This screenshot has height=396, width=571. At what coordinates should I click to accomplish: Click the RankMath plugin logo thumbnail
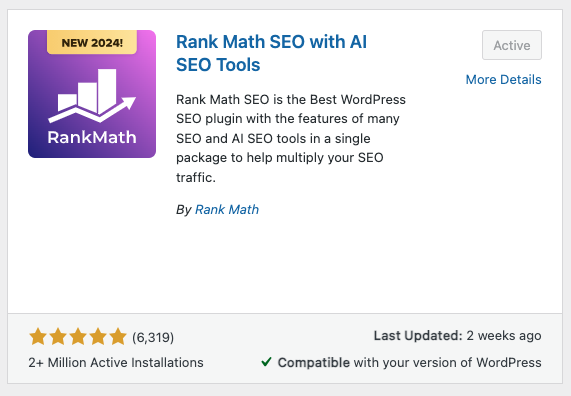(x=92, y=94)
